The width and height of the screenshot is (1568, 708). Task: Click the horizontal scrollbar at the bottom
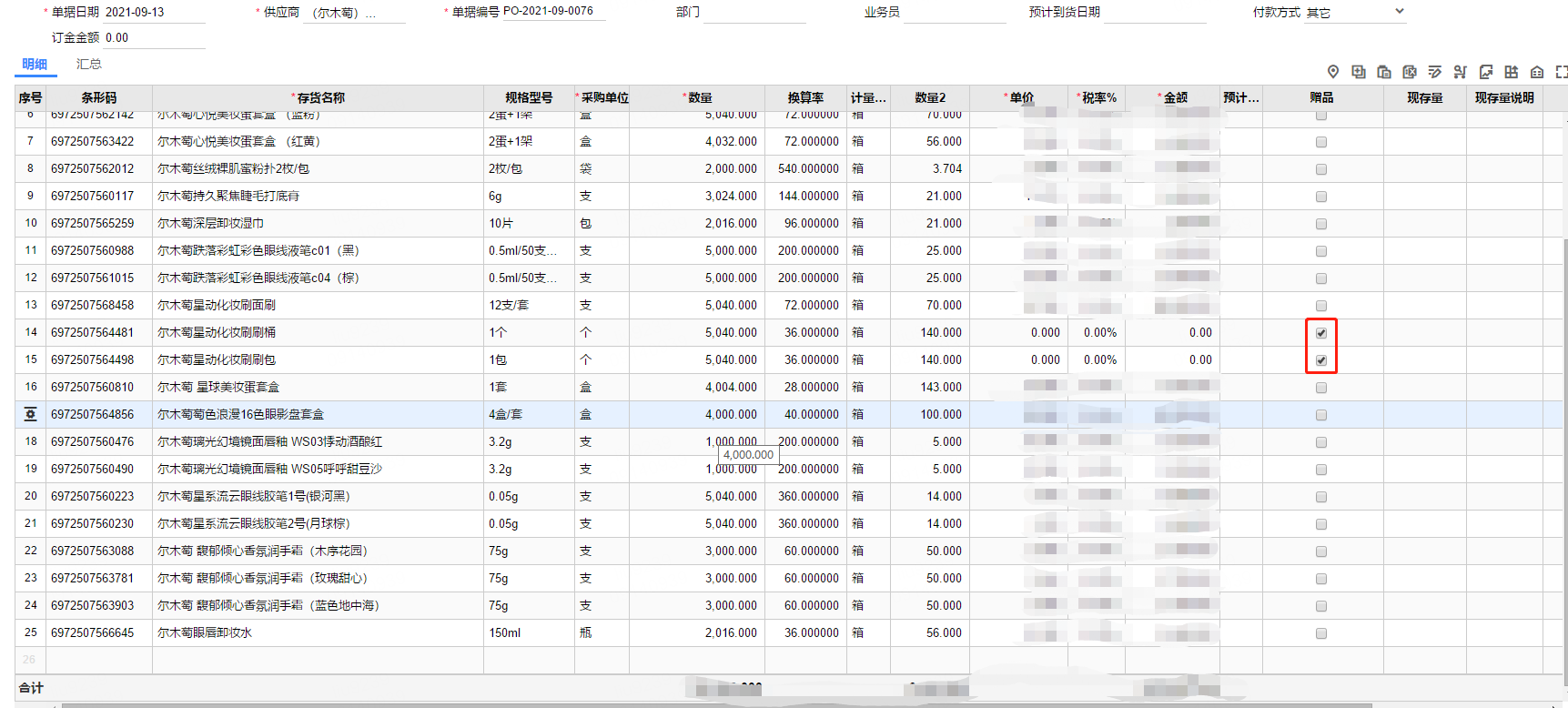point(717,705)
